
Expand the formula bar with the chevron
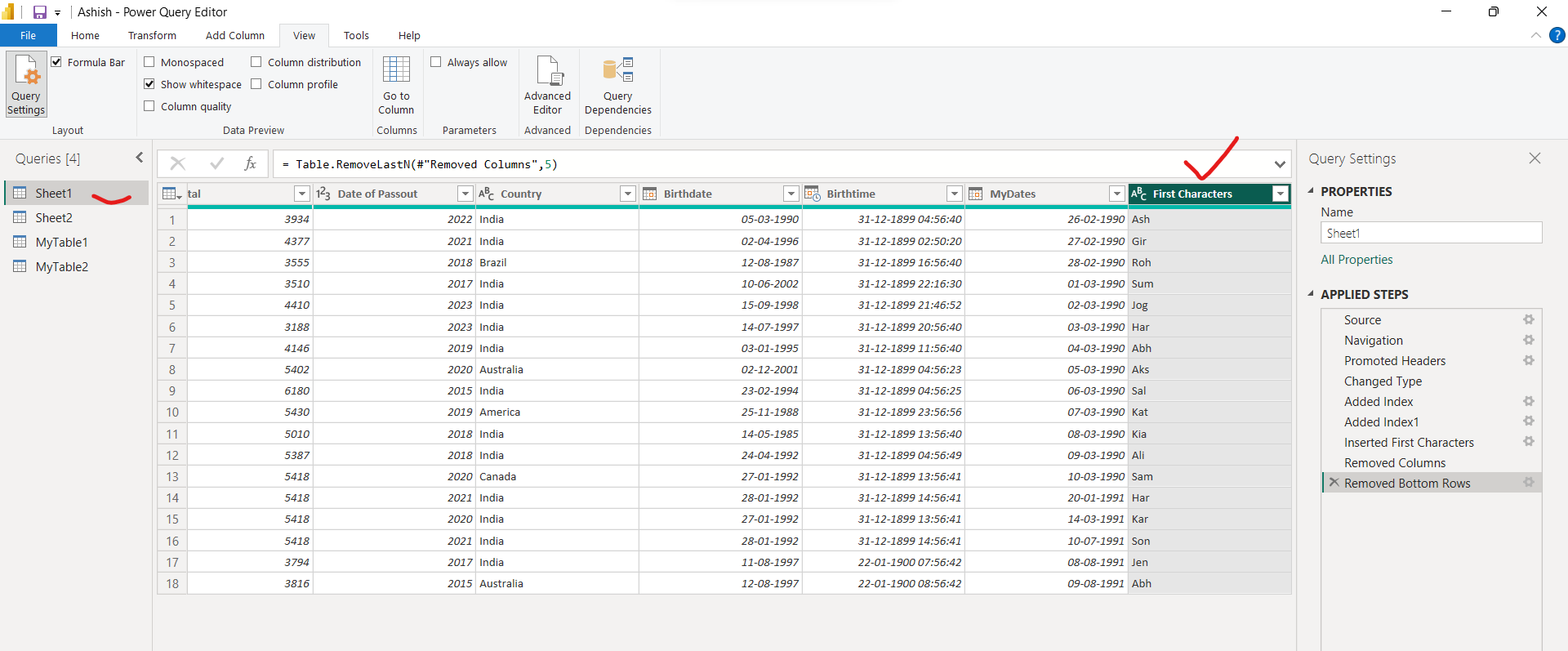pyautogui.click(x=1279, y=164)
